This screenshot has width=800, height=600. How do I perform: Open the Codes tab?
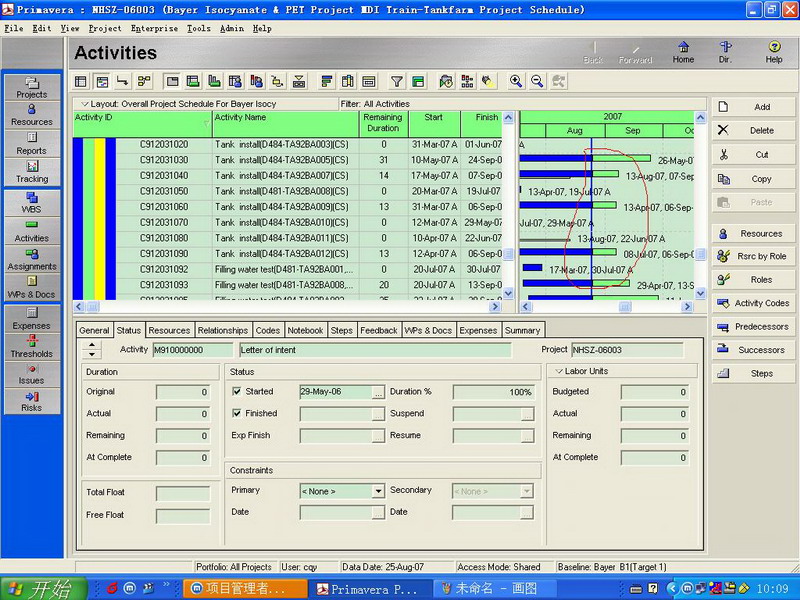coord(267,330)
